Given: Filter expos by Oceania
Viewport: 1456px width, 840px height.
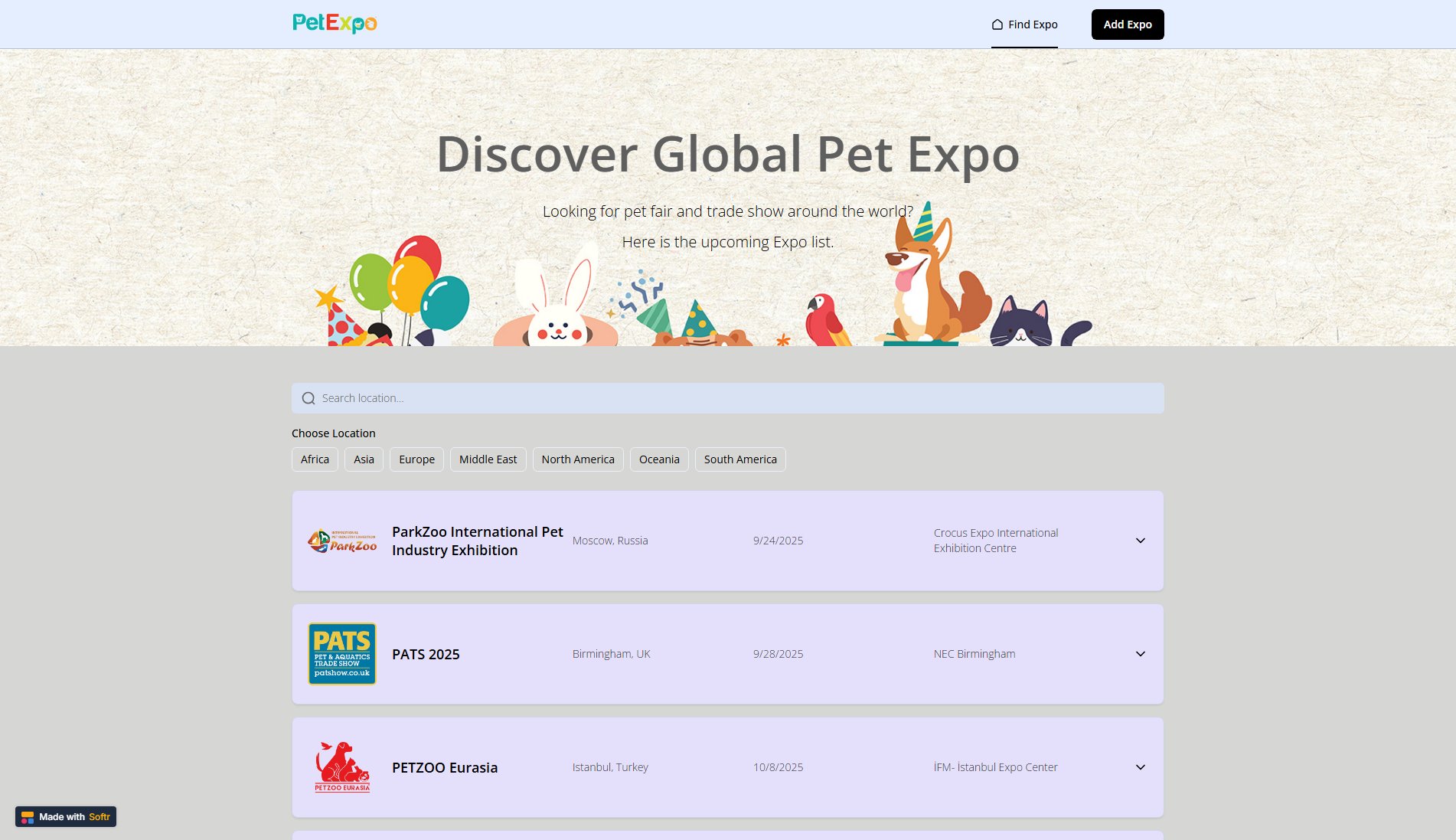Looking at the screenshot, I should pos(659,459).
